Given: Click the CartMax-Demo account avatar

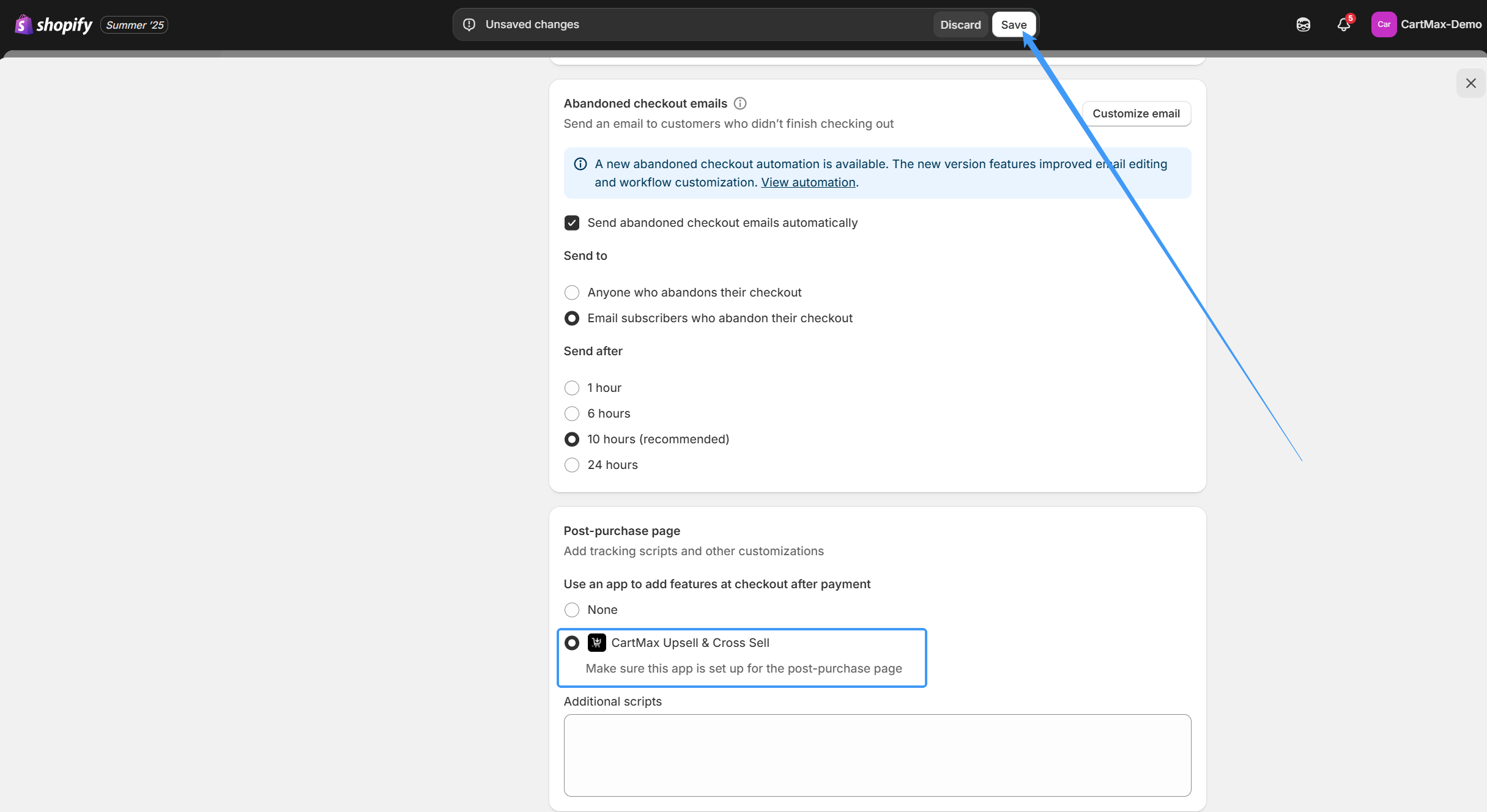Looking at the screenshot, I should [x=1384, y=24].
